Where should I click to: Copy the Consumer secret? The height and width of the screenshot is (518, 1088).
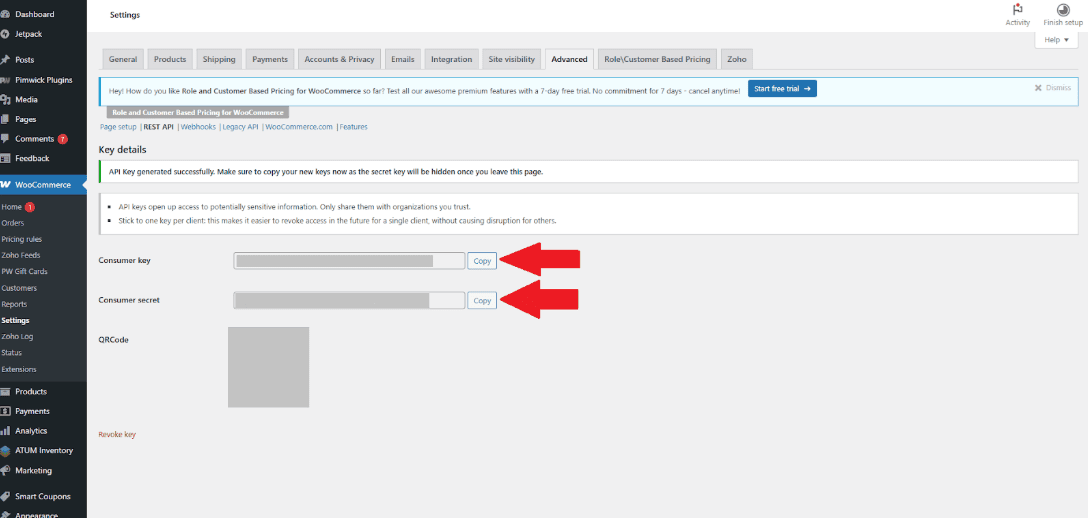coord(482,300)
